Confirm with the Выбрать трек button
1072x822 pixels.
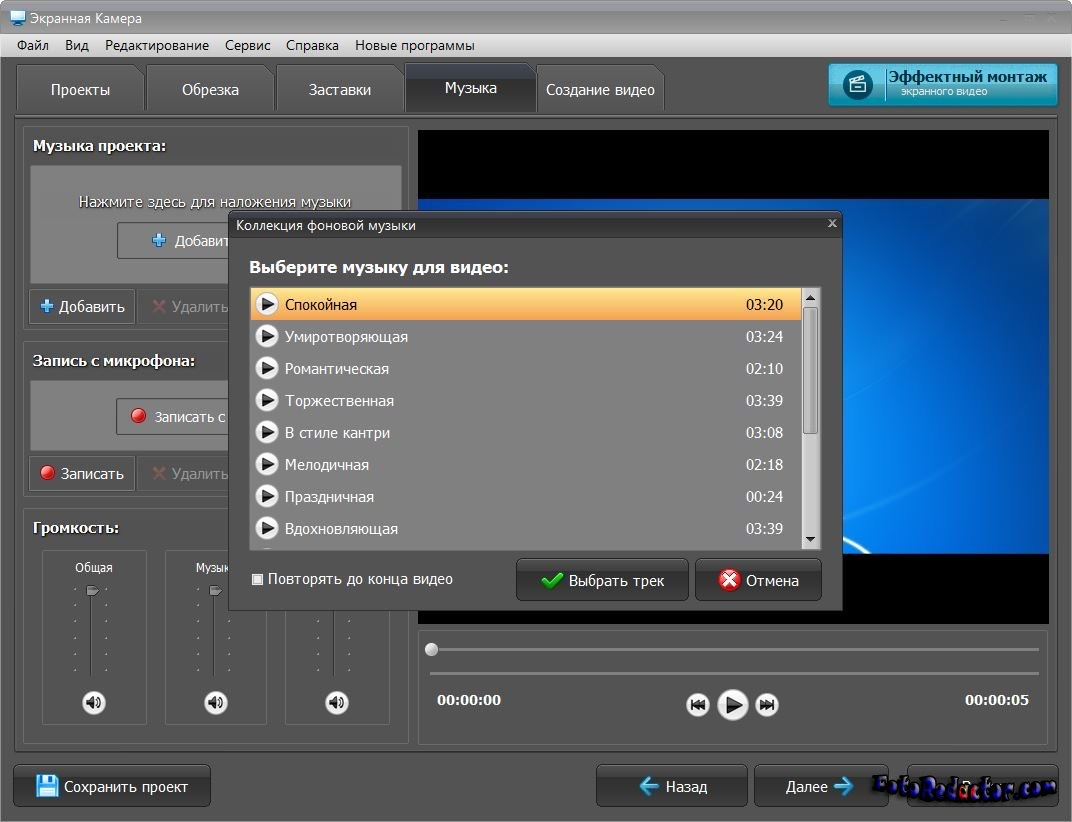[x=602, y=580]
